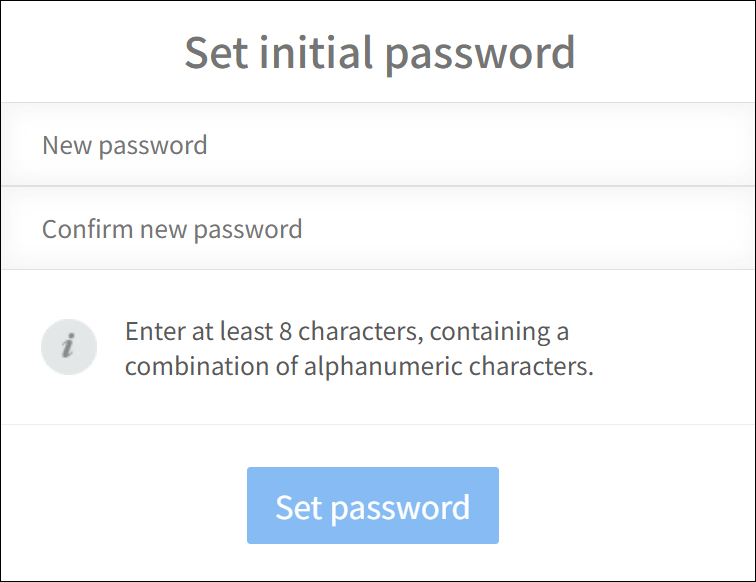Tap the info icon beside the hint
Viewport: 756px width, 582px height.
(69, 347)
